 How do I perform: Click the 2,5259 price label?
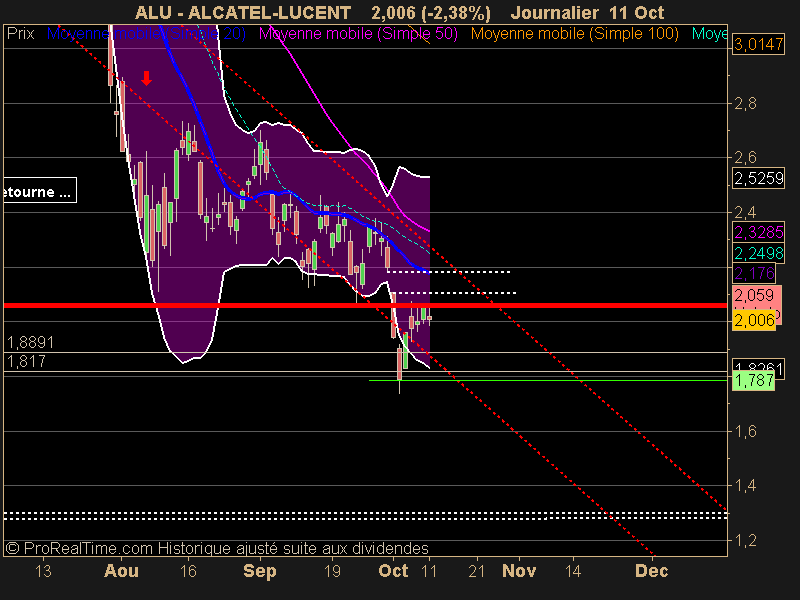[759, 178]
